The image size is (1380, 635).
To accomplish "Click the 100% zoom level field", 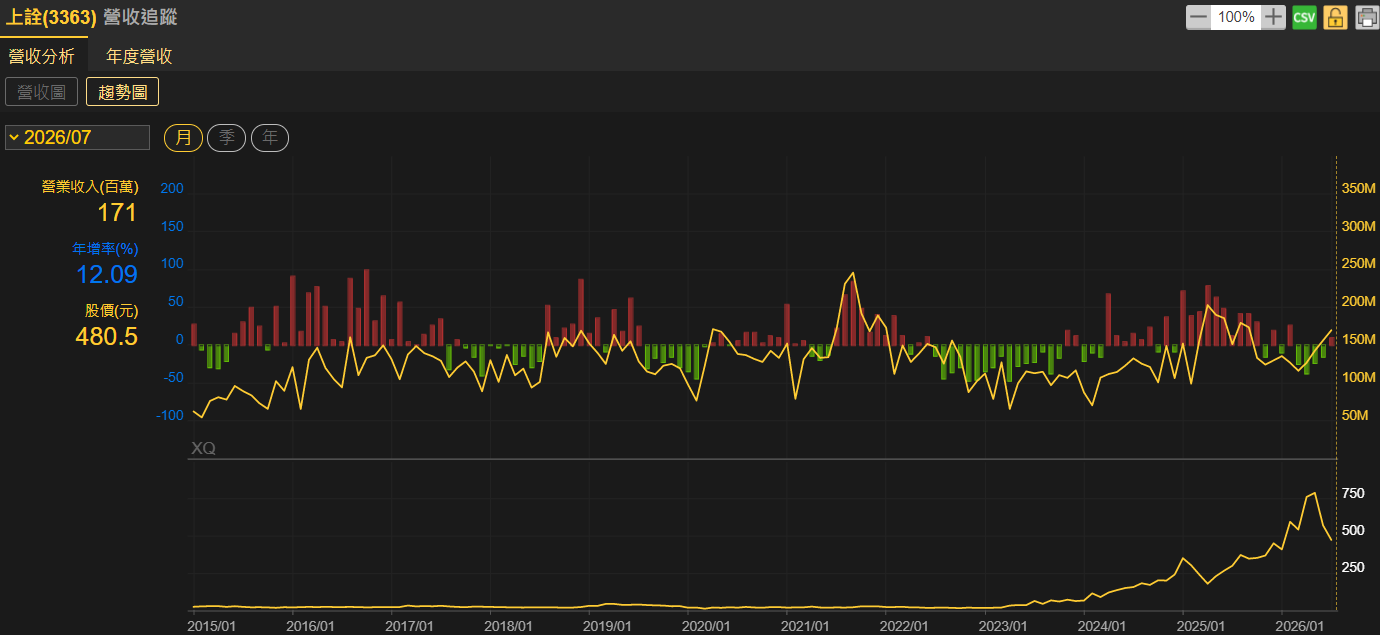I will (1236, 17).
